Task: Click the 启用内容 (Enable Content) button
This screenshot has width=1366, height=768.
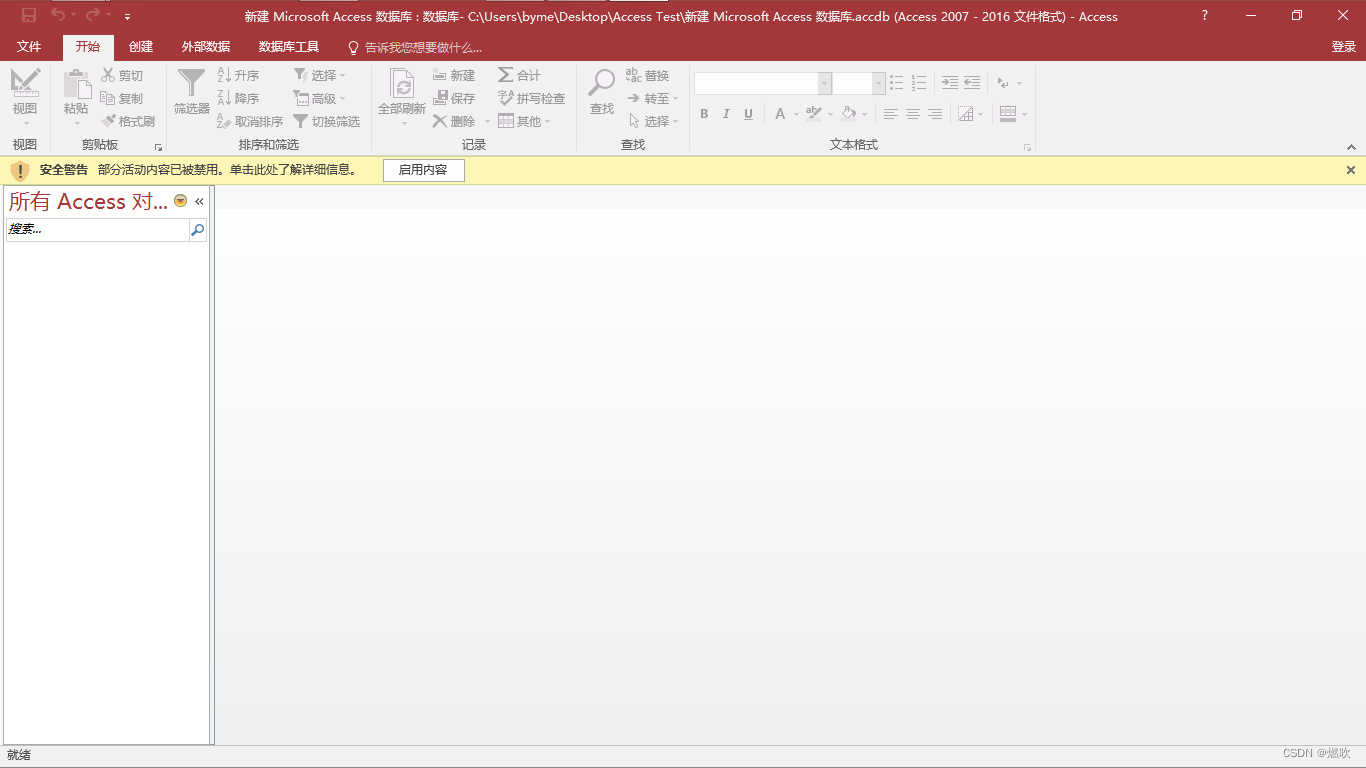Action: point(423,170)
